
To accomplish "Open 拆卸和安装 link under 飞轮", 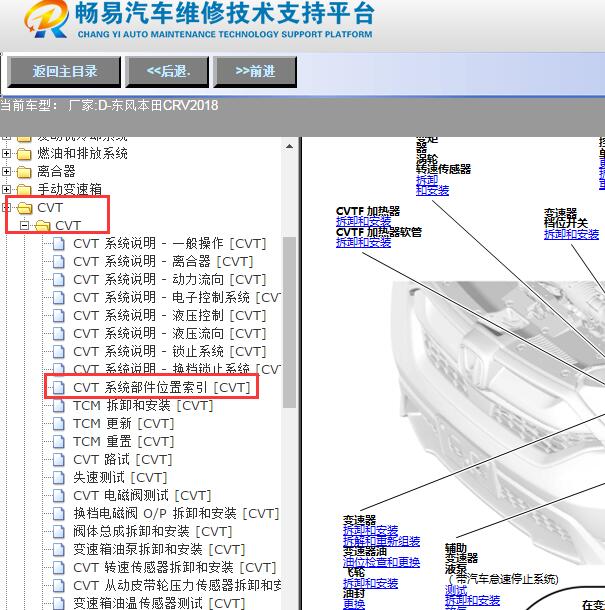I will click(370, 583).
